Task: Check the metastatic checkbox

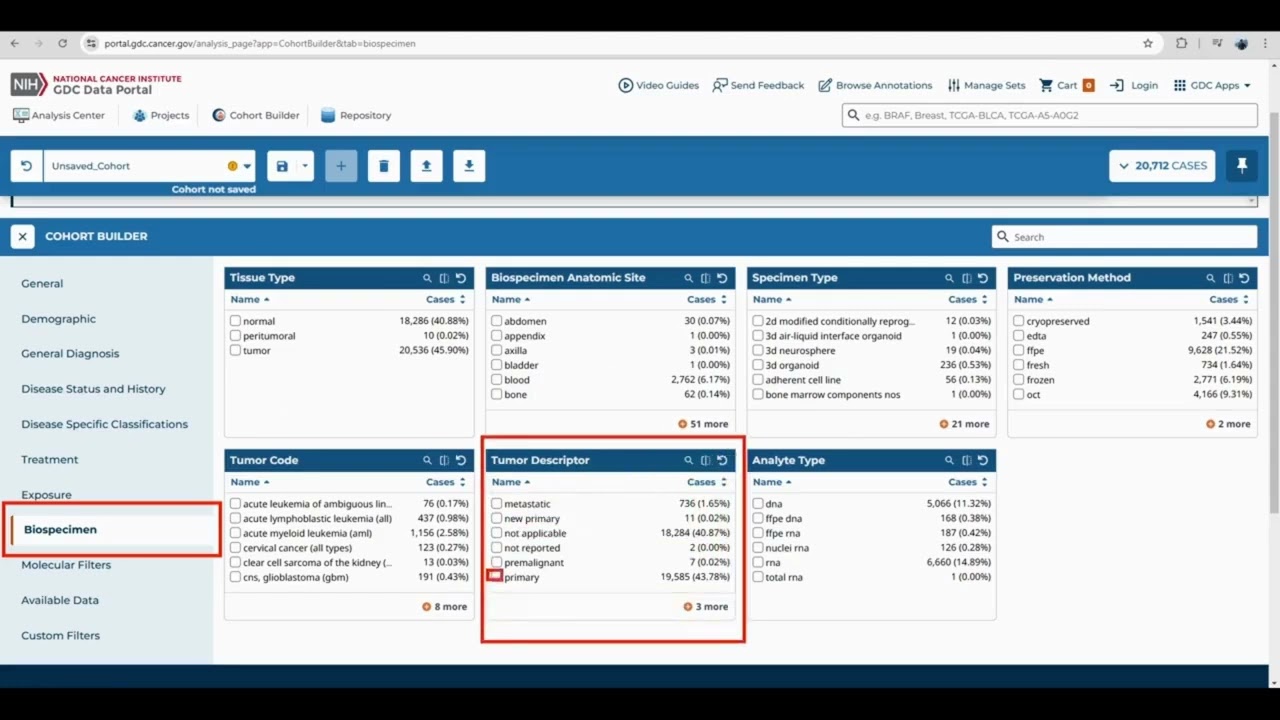Action: 496,503
